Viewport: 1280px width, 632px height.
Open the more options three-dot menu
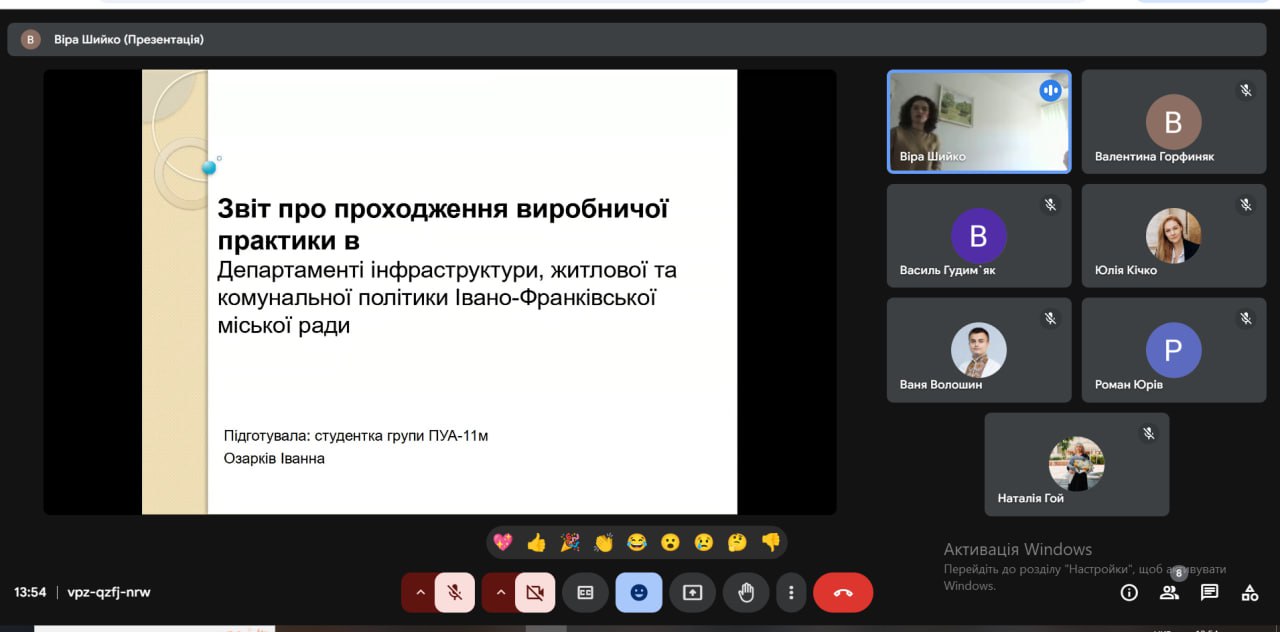pos(791,592)
